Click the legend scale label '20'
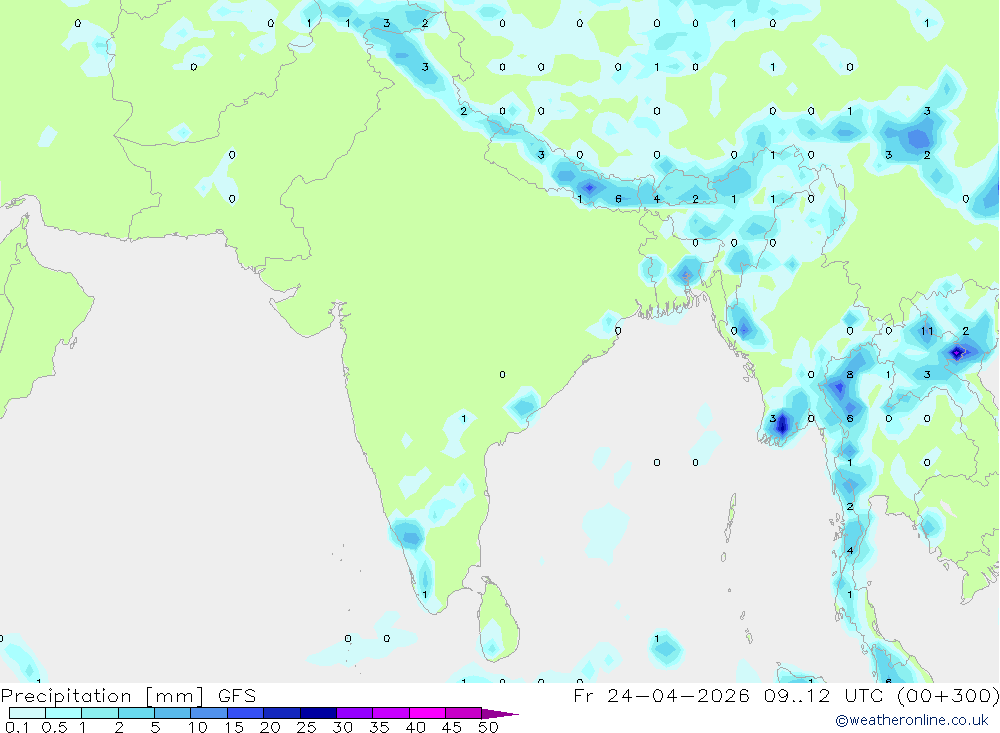 (270, 727)
